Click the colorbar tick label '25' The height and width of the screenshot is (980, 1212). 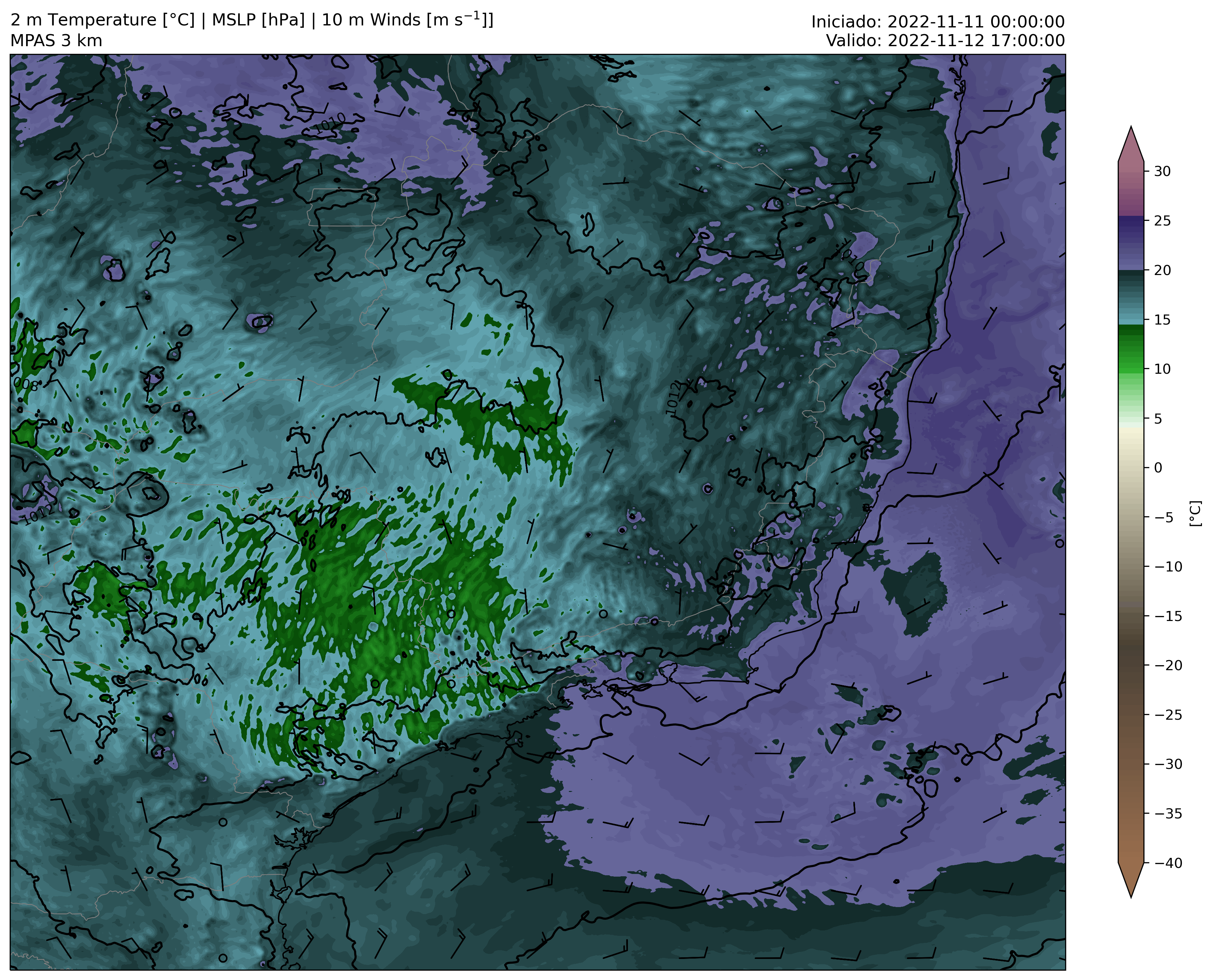1162,221
